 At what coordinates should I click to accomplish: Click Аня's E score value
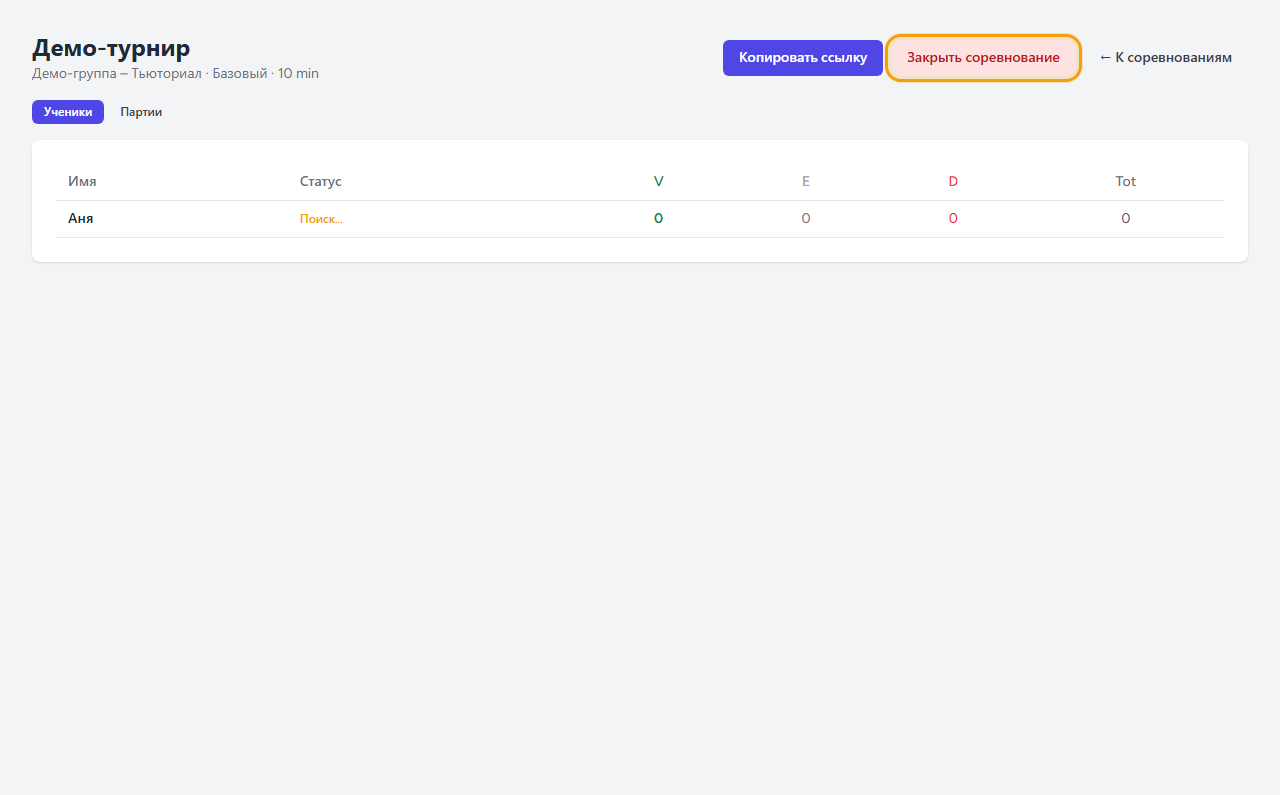(x=806, y=218)
